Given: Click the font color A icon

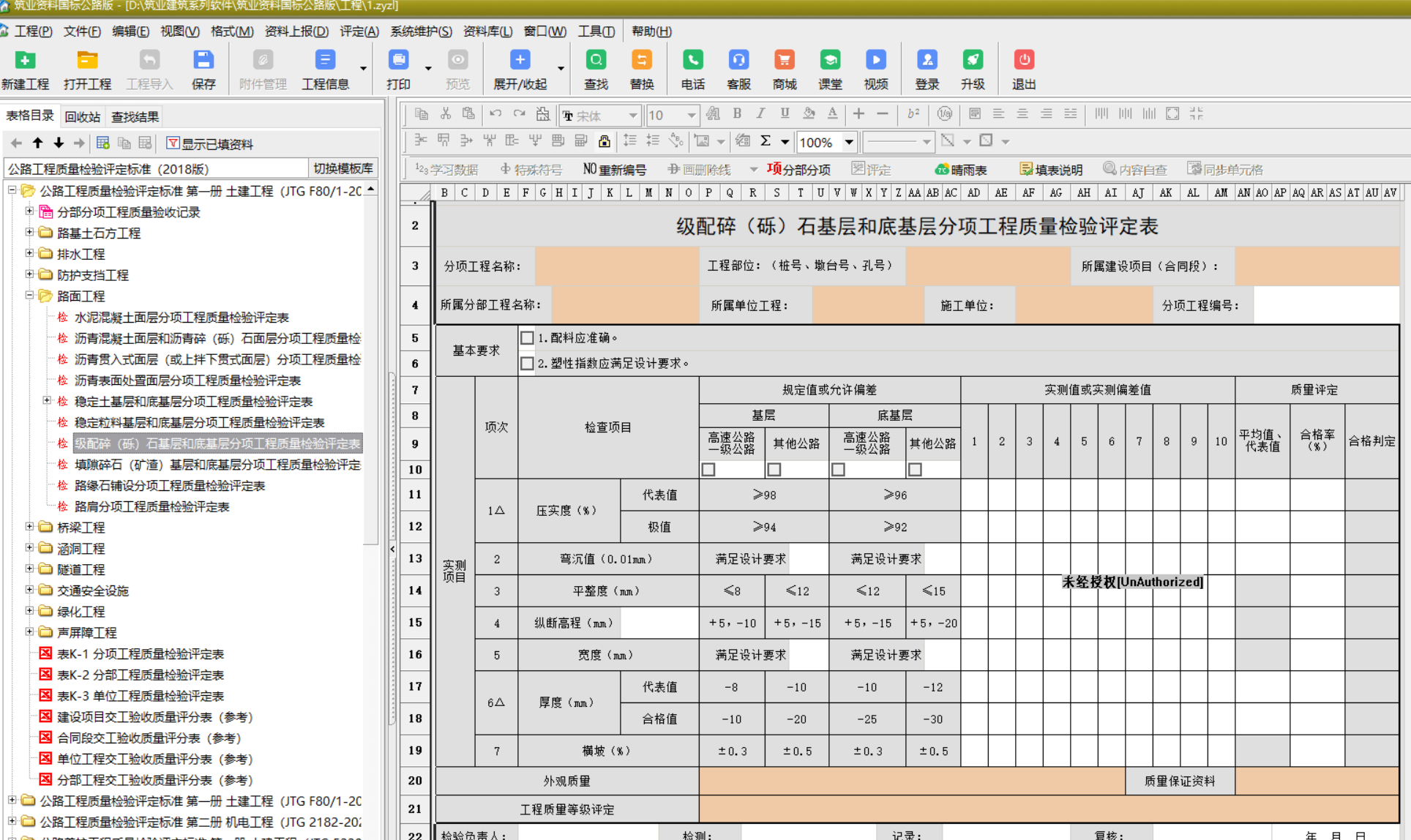Looking at the screenshot, I should [832, 113].
